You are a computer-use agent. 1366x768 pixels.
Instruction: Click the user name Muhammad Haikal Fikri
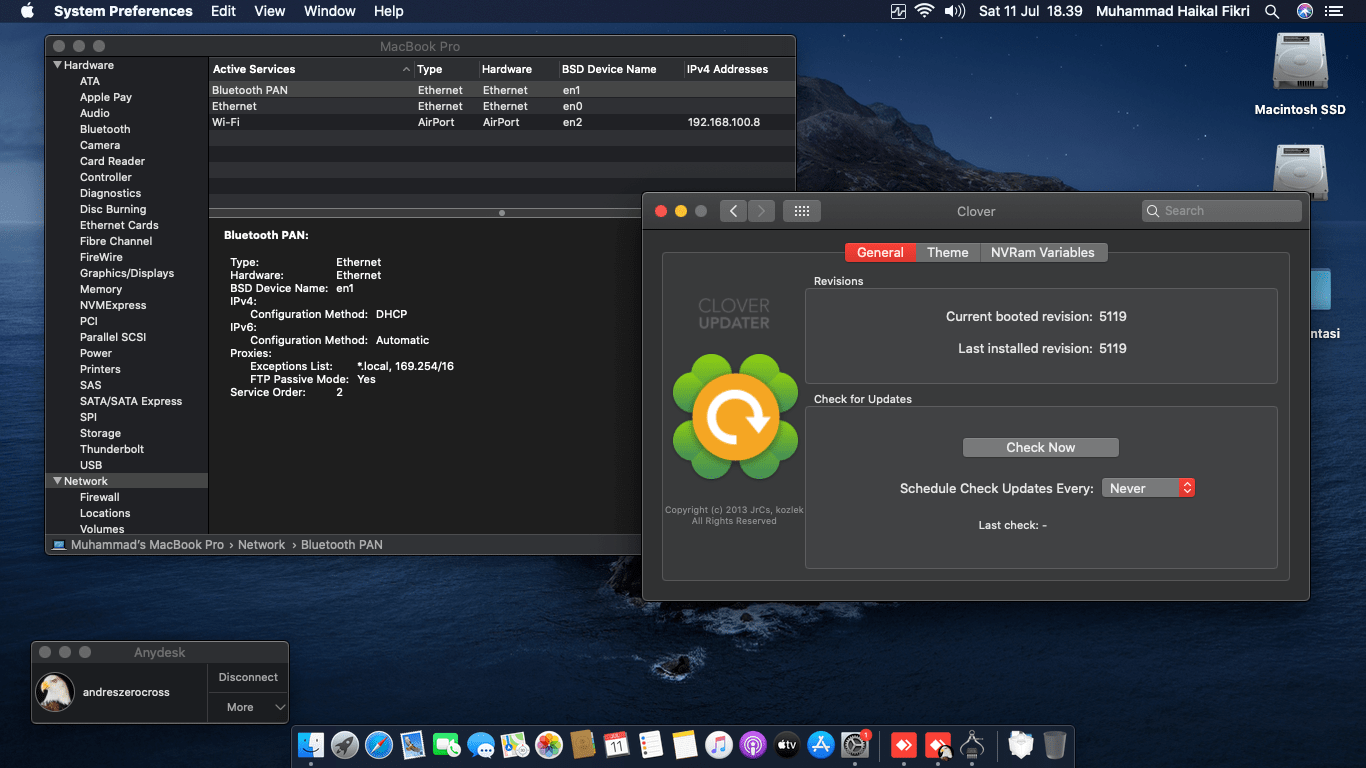(1173, 11)
